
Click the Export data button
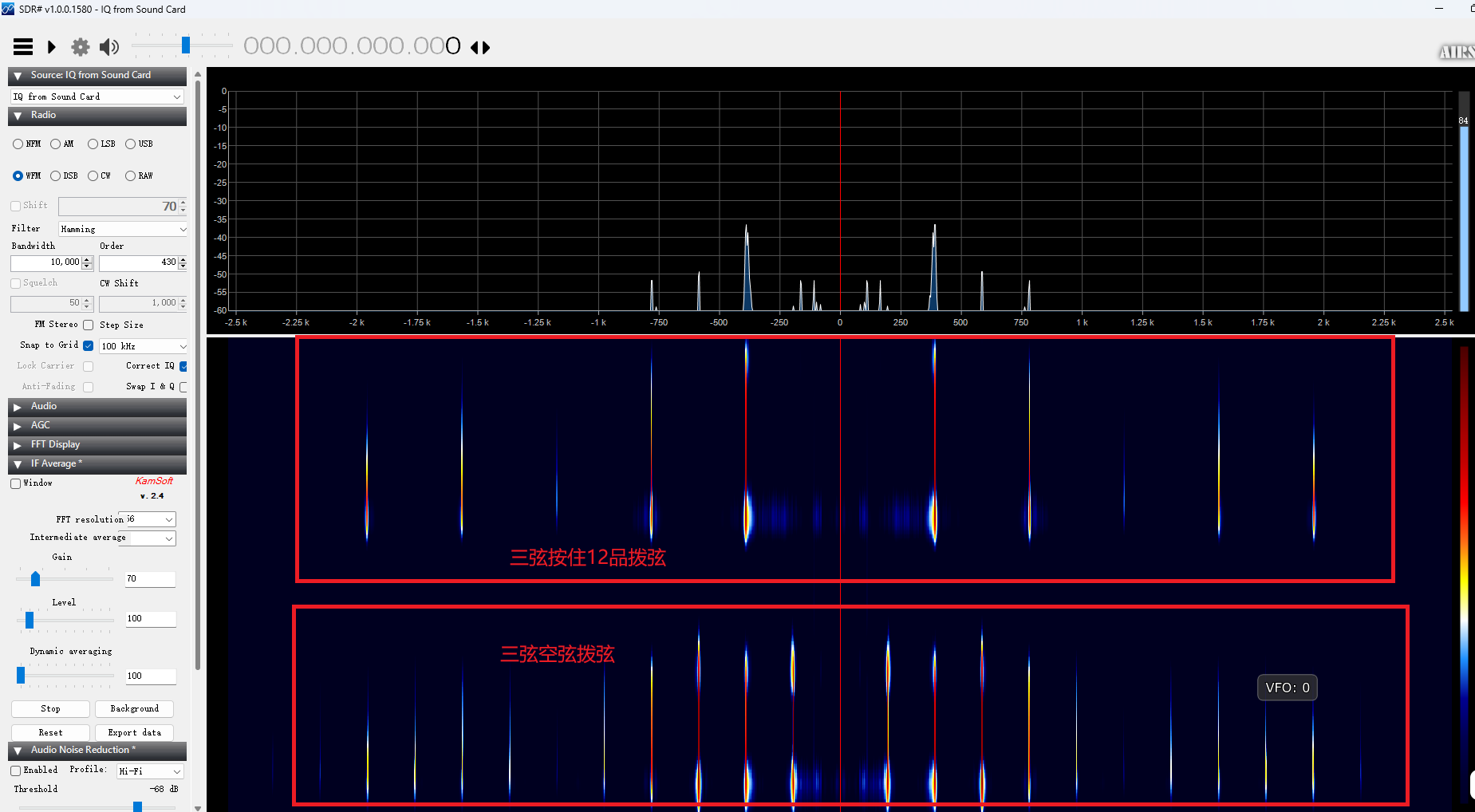134,732
